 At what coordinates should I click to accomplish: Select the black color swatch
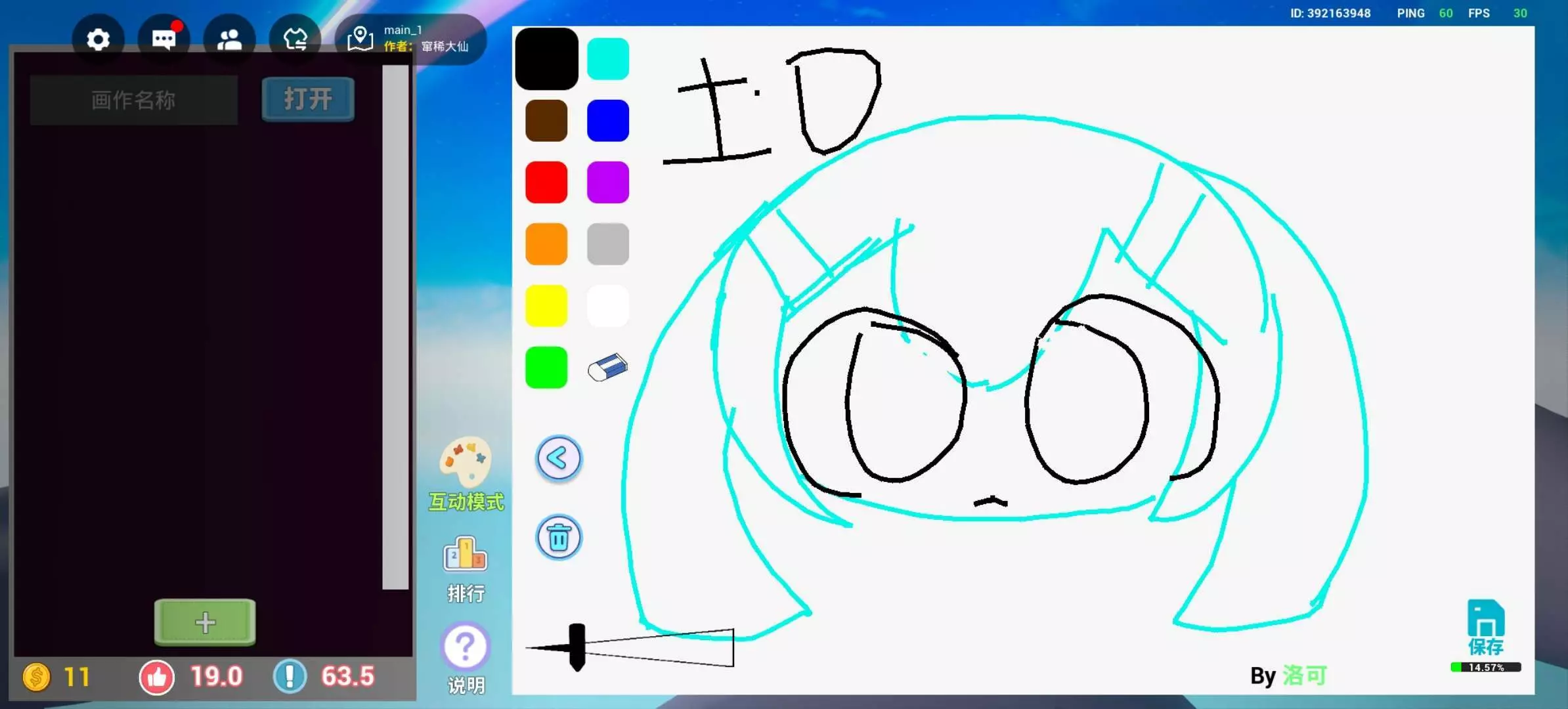click(546, 59)
